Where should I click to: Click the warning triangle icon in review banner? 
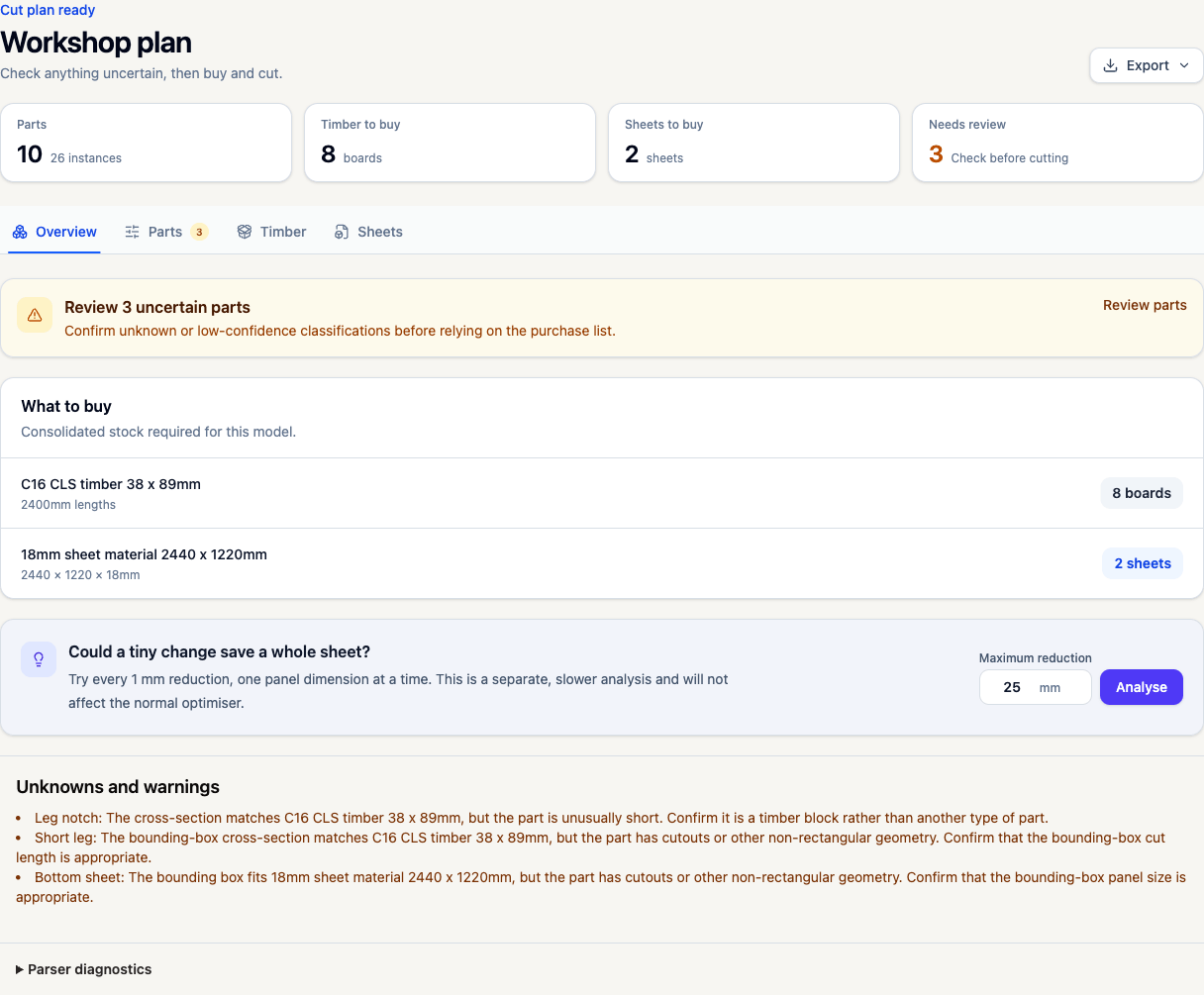click(x=35, y=315)
